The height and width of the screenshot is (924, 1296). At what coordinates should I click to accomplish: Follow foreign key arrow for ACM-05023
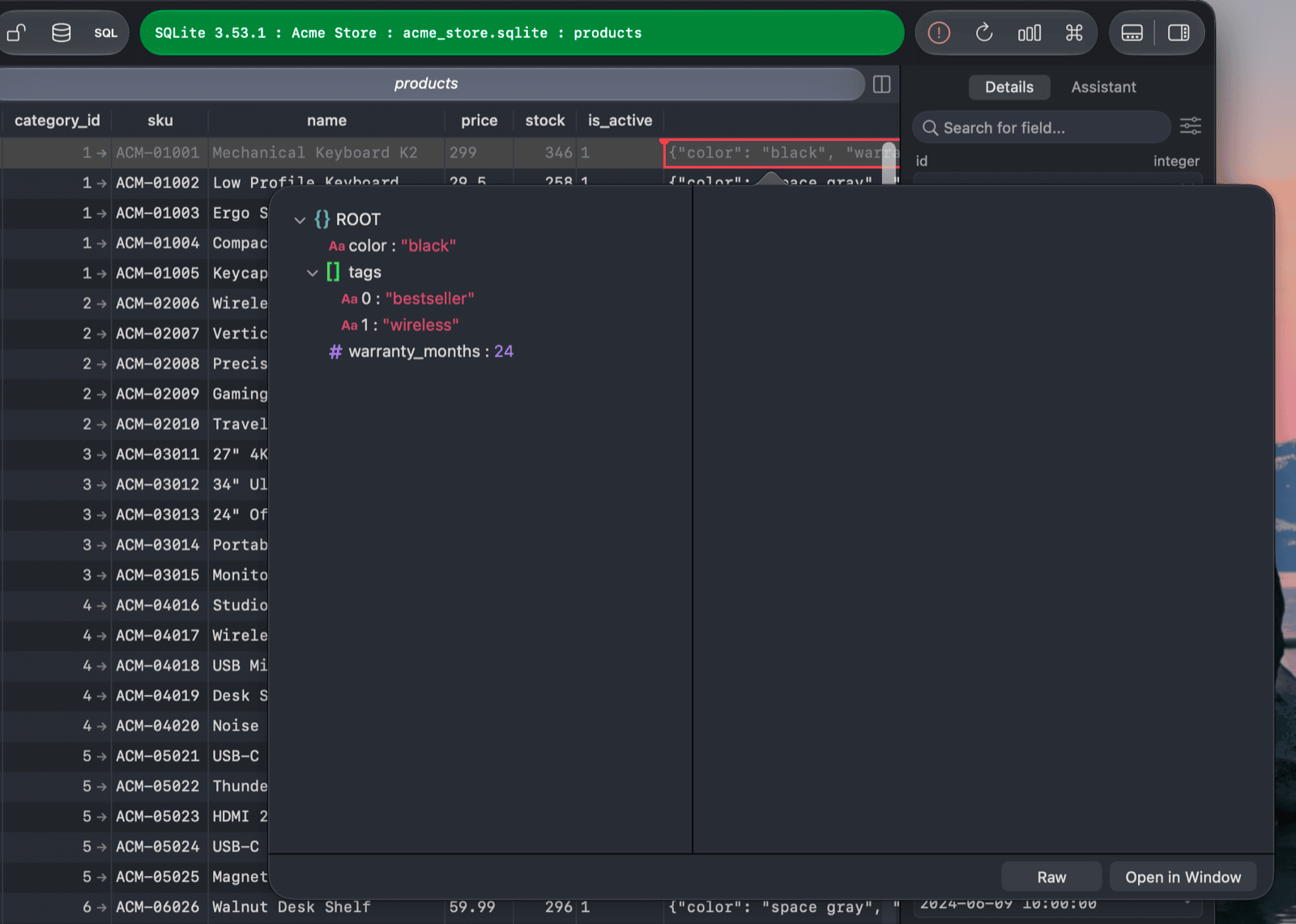pos(102,817)
